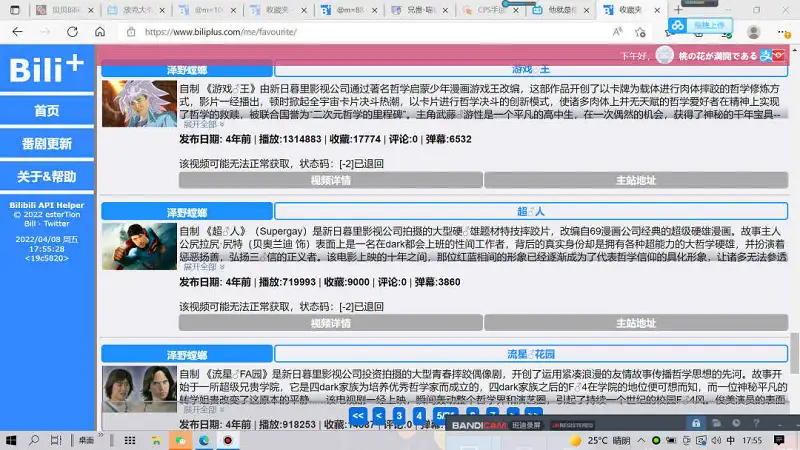Jump to page 3 in pagination
Image resolution: width=800 pixels, height=450 pixels.
(x=399, y=415)
